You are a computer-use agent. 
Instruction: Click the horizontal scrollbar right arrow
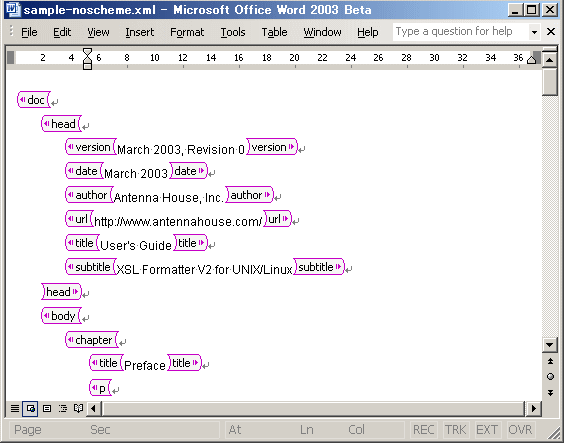pyautogui.click(x=534, y=408)
